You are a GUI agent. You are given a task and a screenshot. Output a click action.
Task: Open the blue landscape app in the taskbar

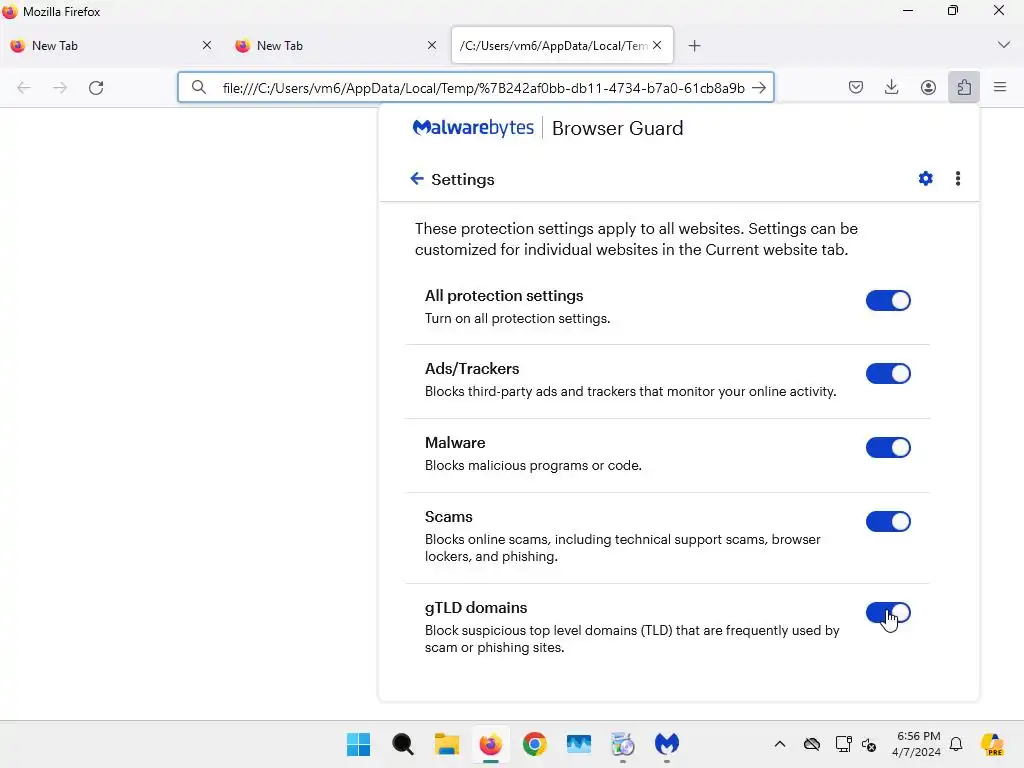point(579,744)
